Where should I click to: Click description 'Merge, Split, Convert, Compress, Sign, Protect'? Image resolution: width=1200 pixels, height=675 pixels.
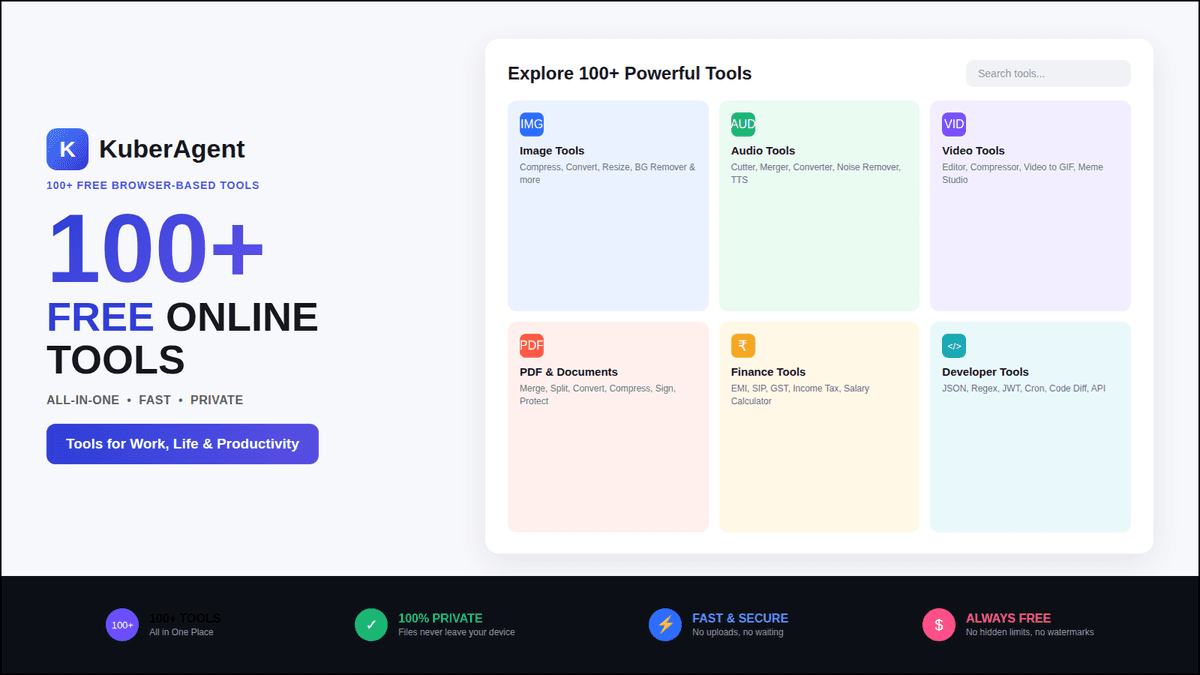598,395
